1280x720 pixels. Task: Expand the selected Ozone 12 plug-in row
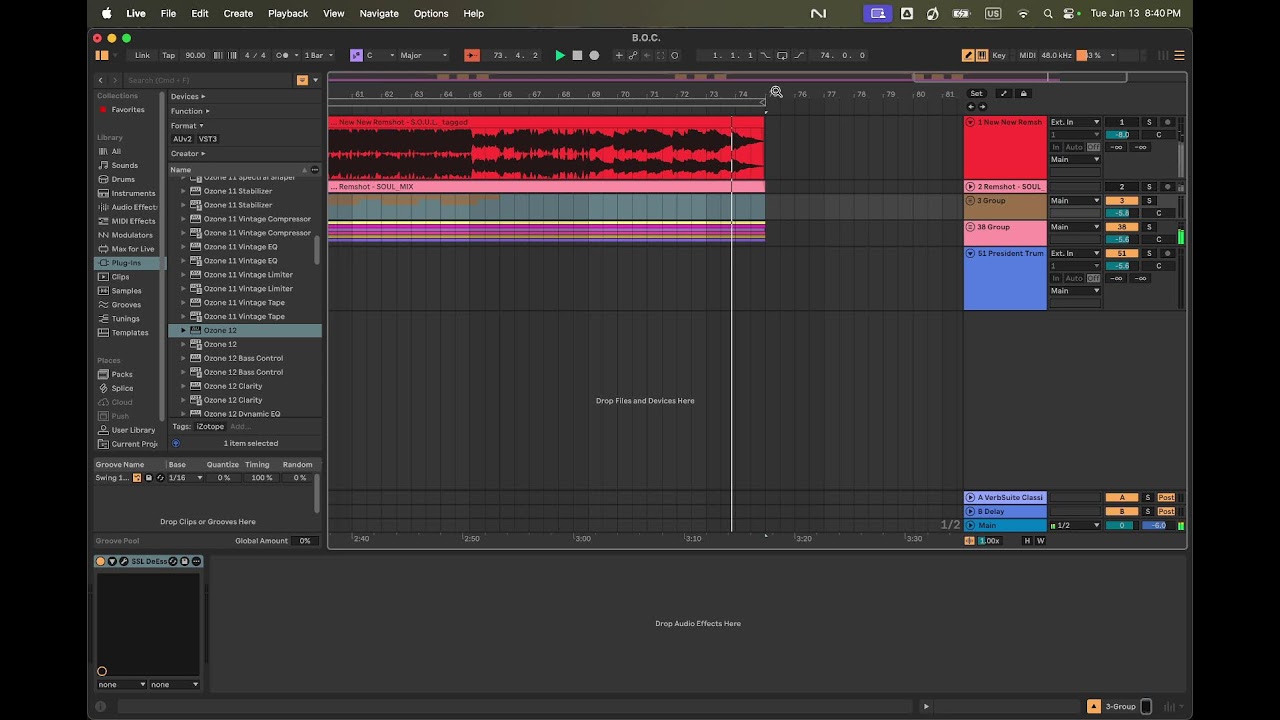(183, 330)
